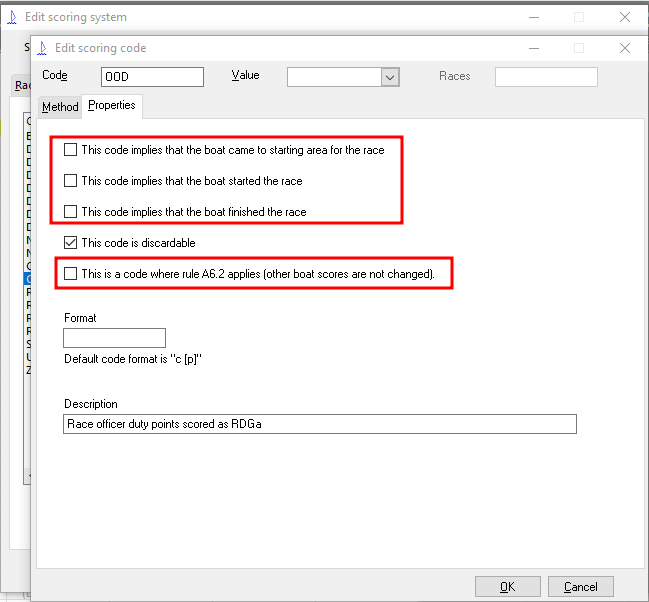Screen dimensions: 649x602
Task: Enable 'boat came to starting area' checkbox
Action: pyautogui.click(x=70, y=150)
